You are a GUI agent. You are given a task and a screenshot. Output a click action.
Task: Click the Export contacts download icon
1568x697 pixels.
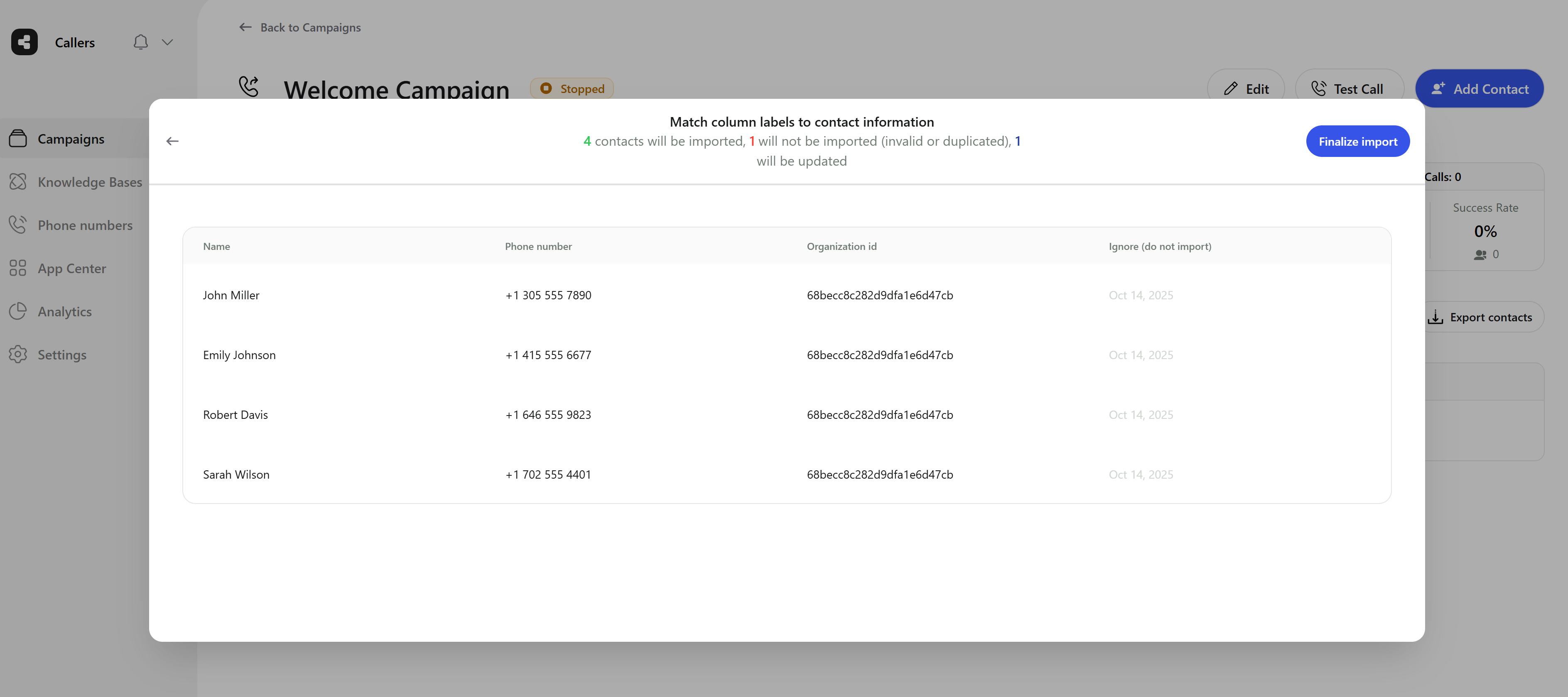(1435, 317)
